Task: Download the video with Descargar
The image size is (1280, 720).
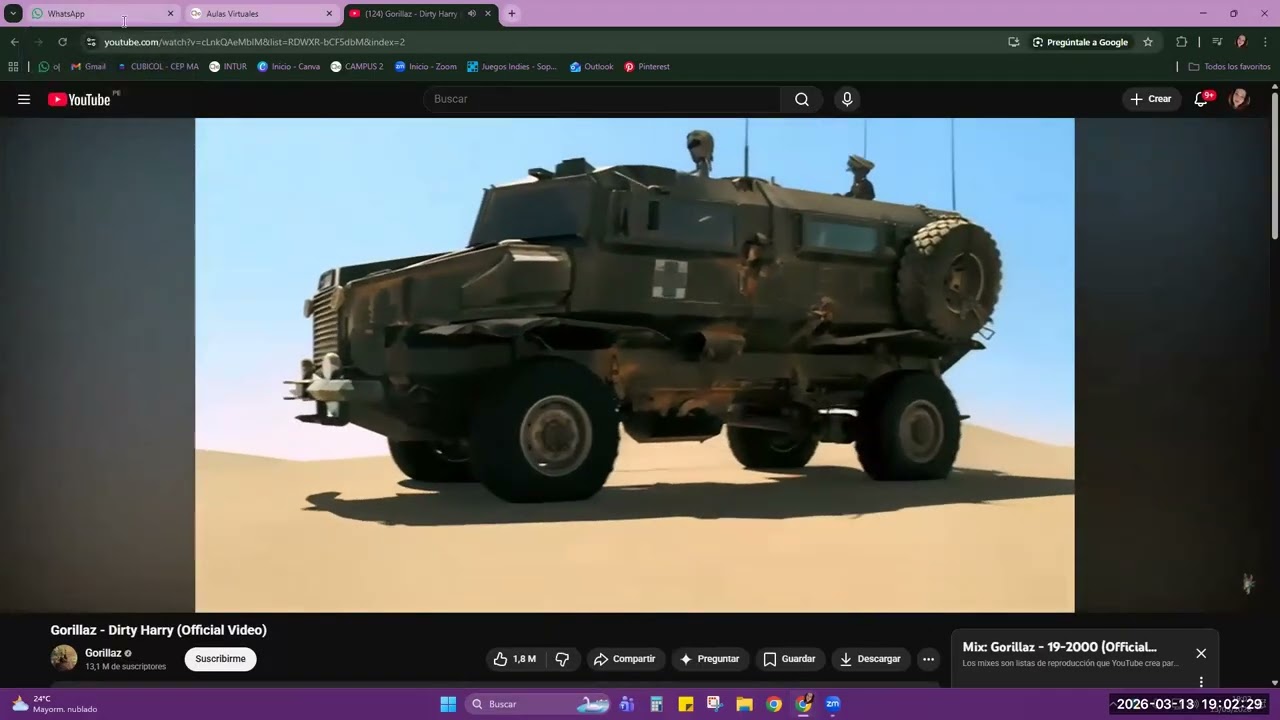Action: tap(870, 659)
